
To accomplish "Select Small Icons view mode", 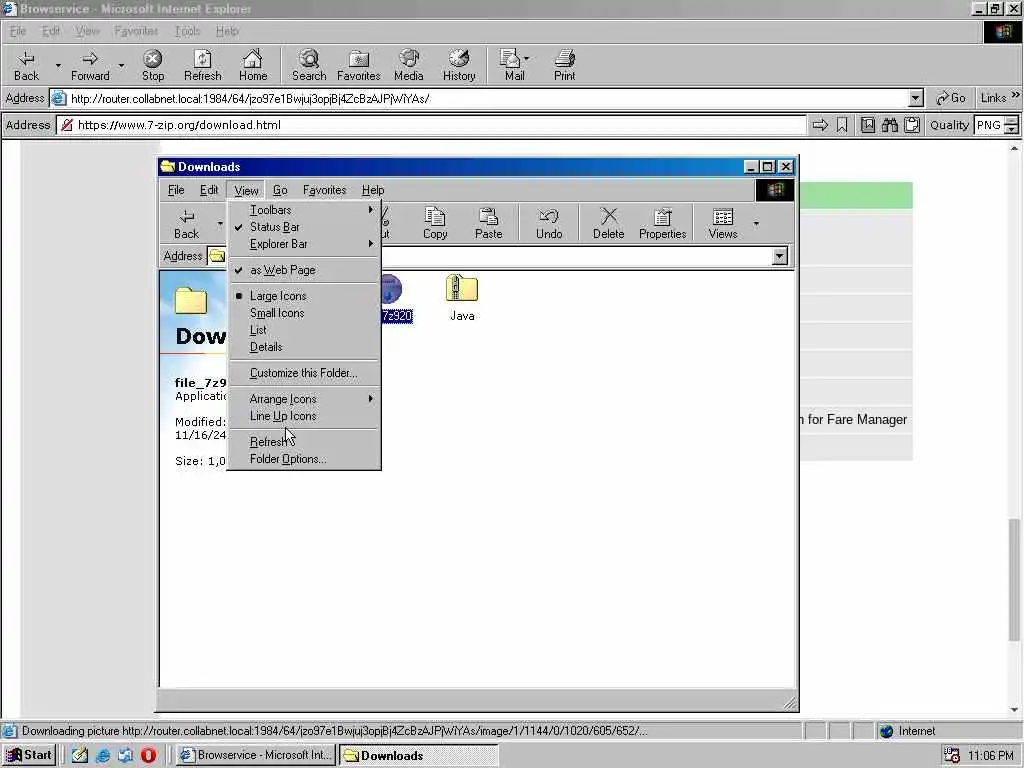I will tap(304, 313).
